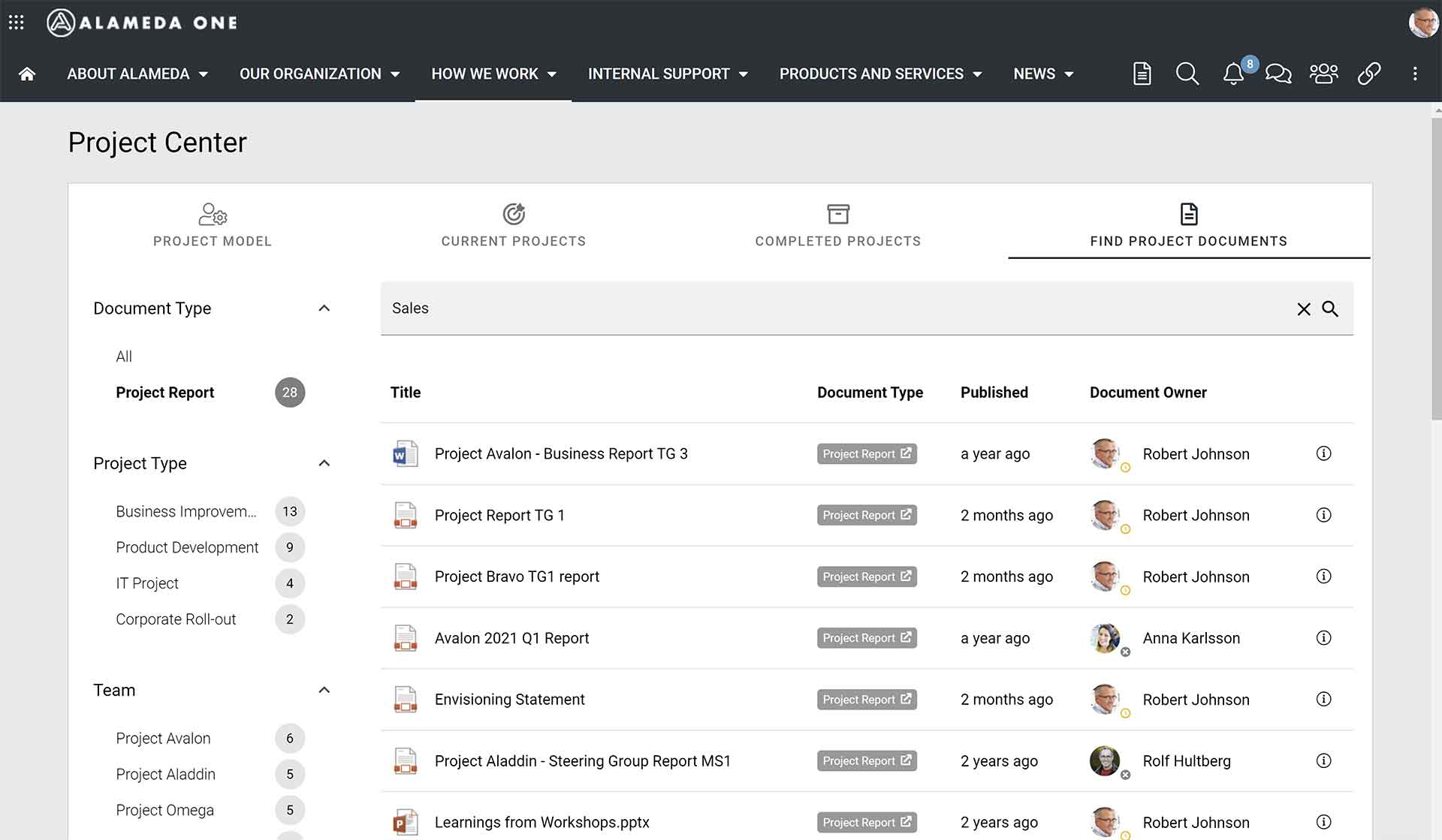
Task: Filter by Corporate Roll-out project type
Action: [x=176, y=619]
